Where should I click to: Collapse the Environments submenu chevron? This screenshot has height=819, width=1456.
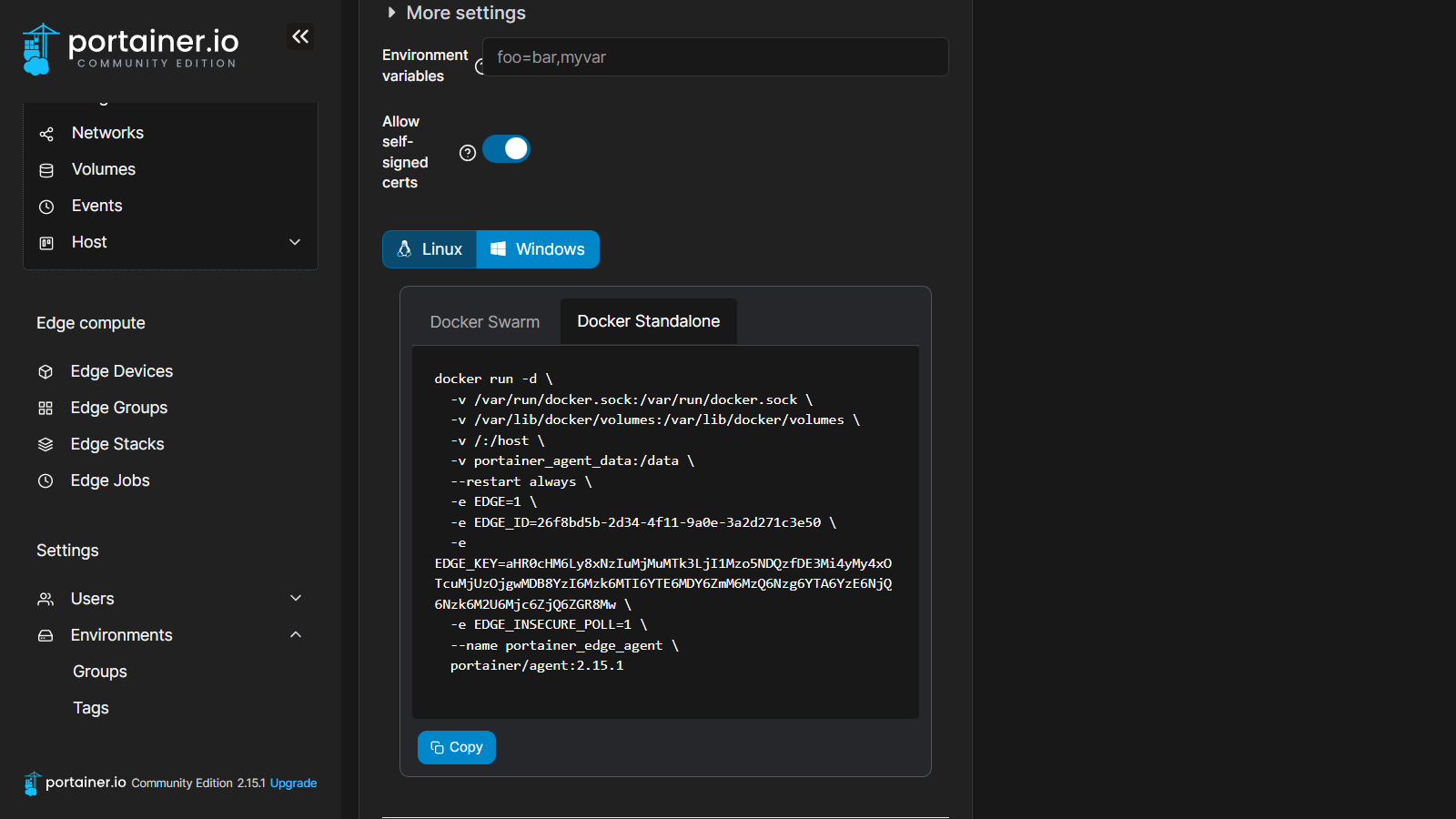(x=295, y=634)
